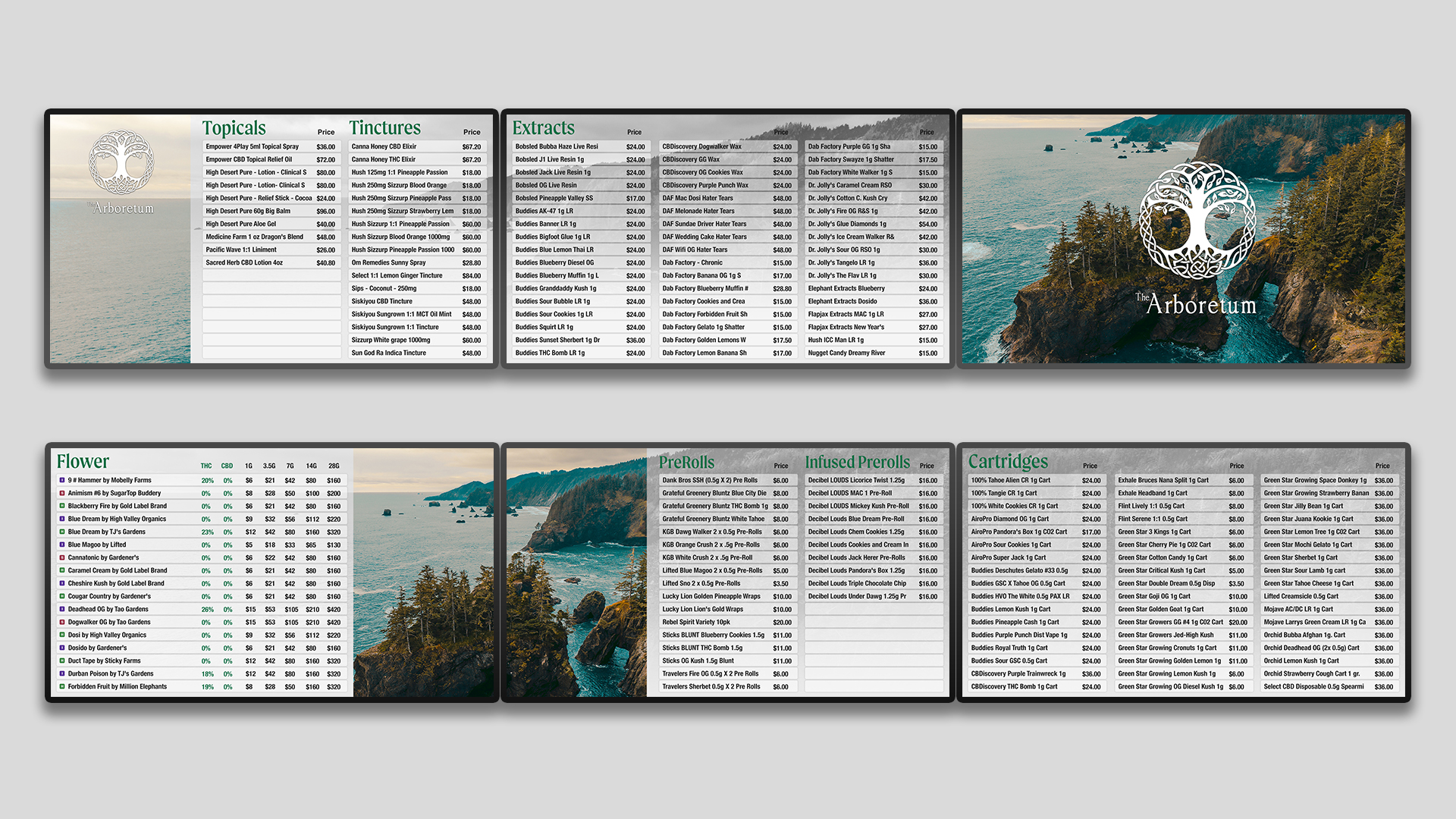This screenshot has width=1456, height=819.
Task: Click the CBD column header in Flower
Action: click(227, 466)
